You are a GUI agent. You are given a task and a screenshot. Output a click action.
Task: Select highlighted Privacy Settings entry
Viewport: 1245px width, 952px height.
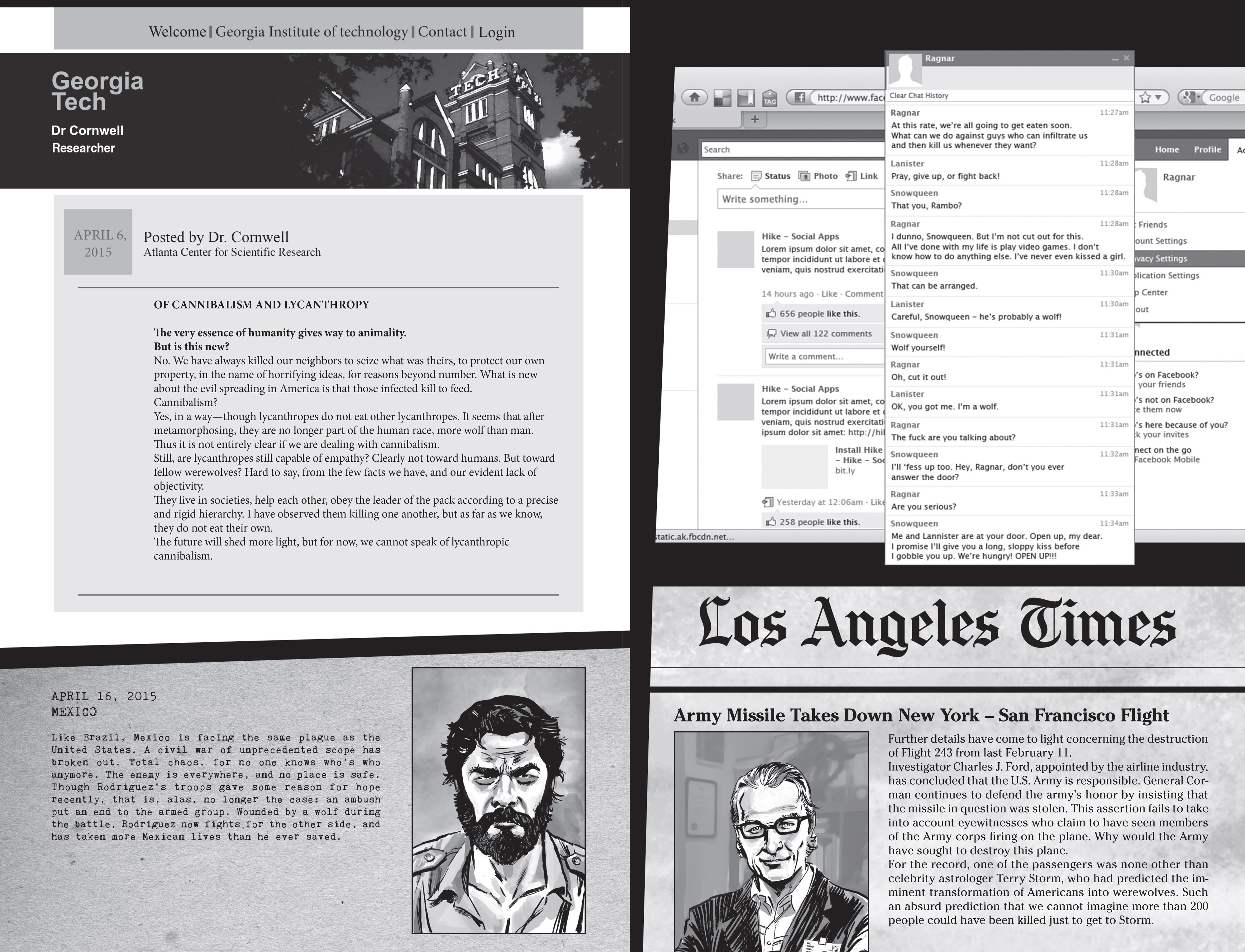point(1190,258)
